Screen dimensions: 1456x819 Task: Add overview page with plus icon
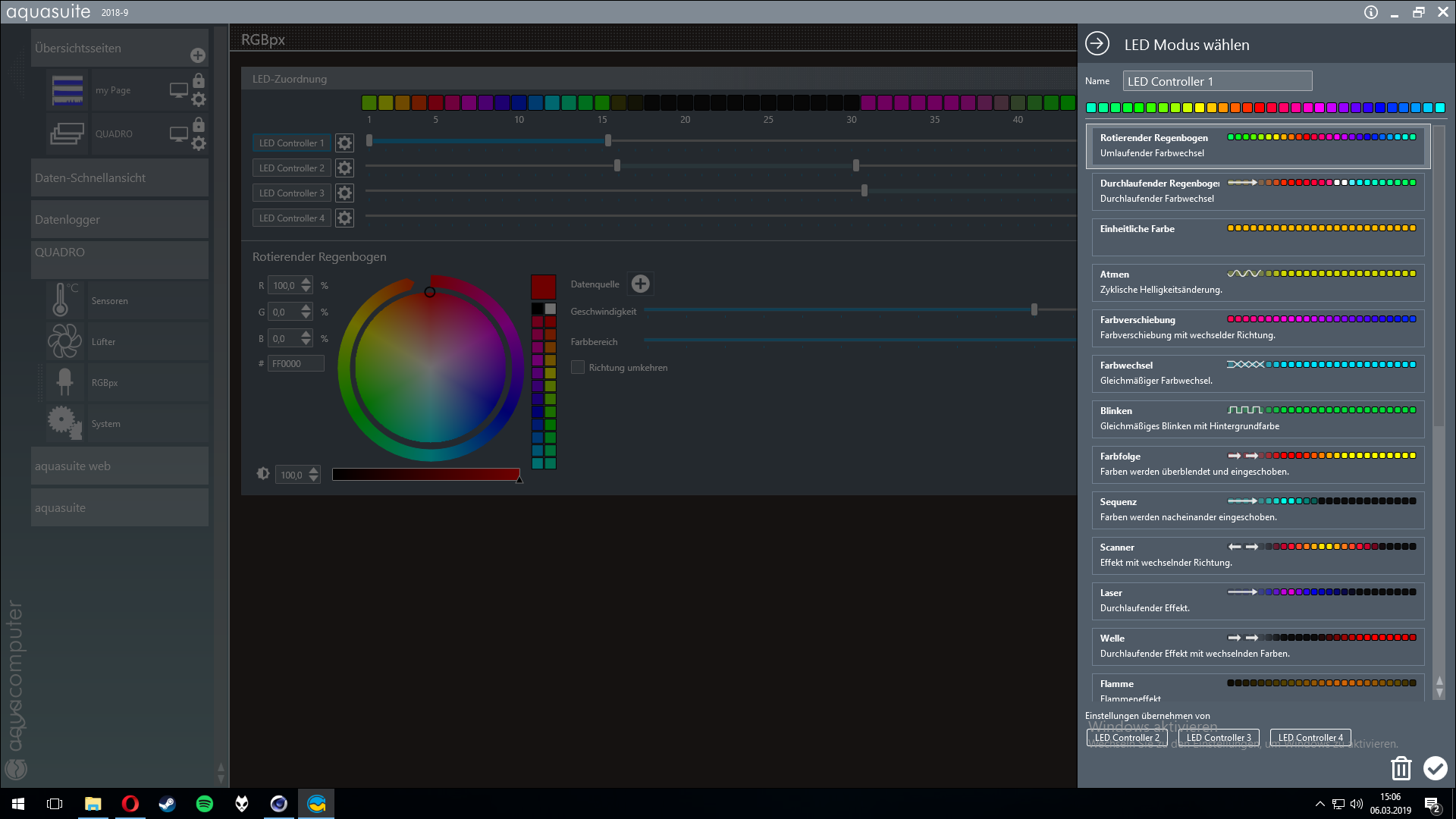[197, 55]
